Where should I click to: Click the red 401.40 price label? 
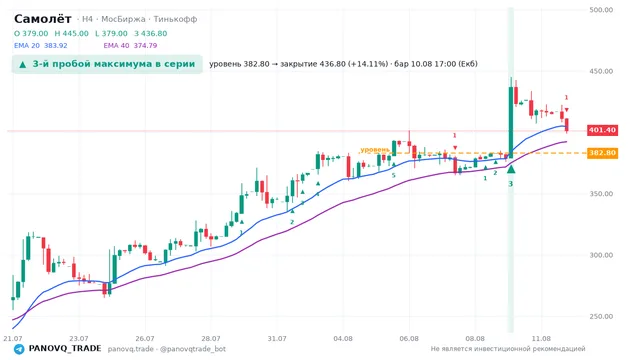pos(602,130)
